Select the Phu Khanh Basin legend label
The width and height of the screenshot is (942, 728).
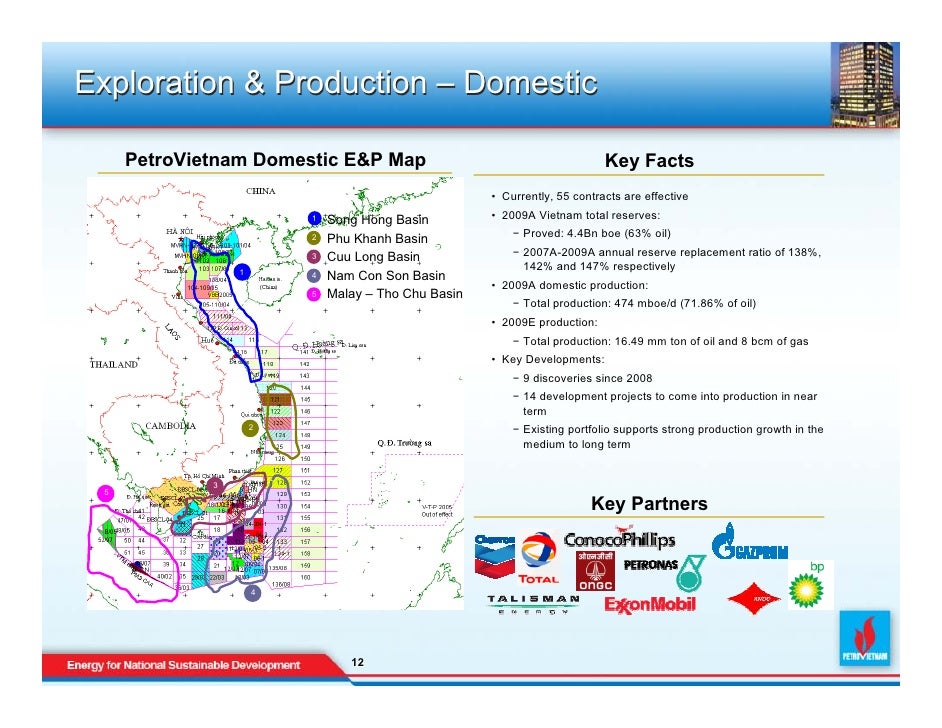coord(377,238)
